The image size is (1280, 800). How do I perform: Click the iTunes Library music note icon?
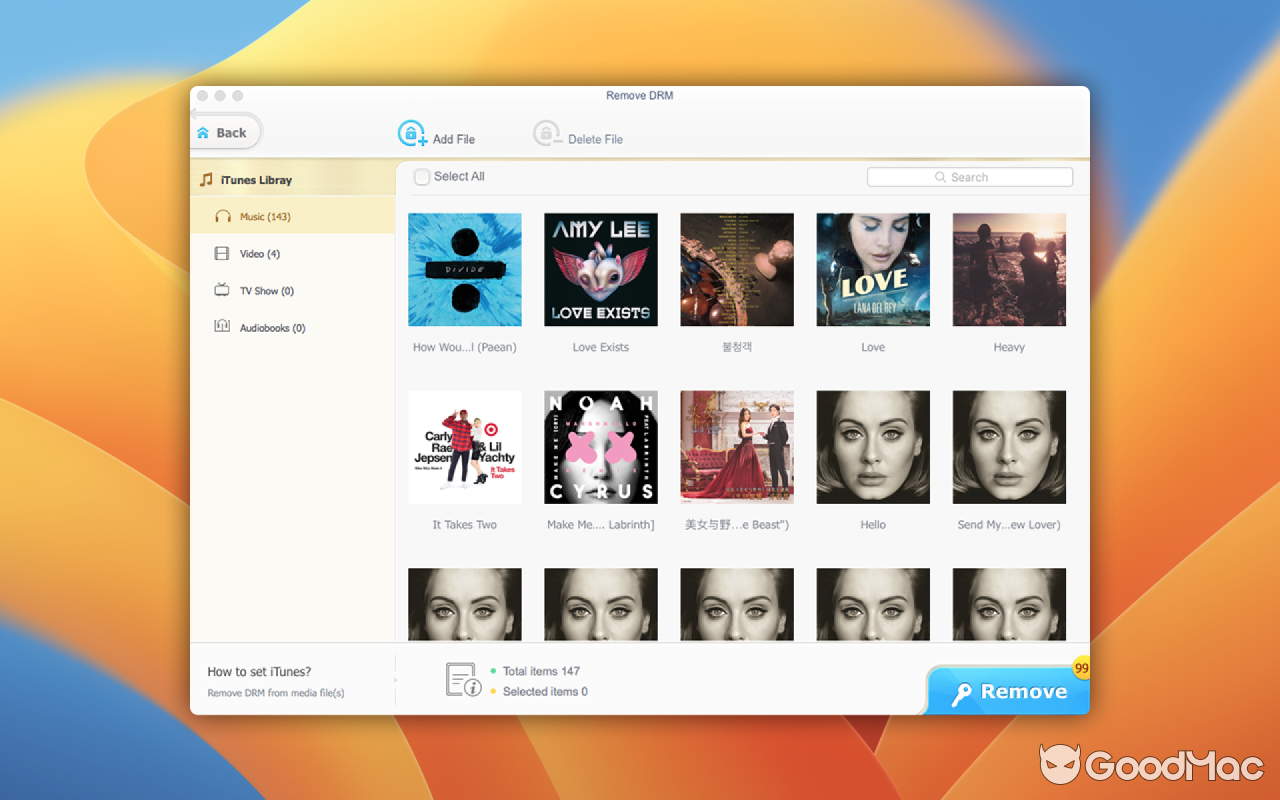tap(207, 179)
